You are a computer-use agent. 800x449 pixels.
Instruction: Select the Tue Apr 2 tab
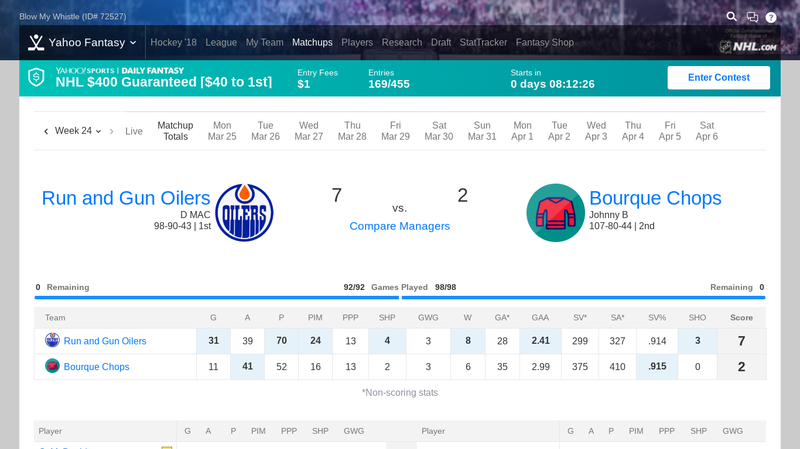[559, 131]
